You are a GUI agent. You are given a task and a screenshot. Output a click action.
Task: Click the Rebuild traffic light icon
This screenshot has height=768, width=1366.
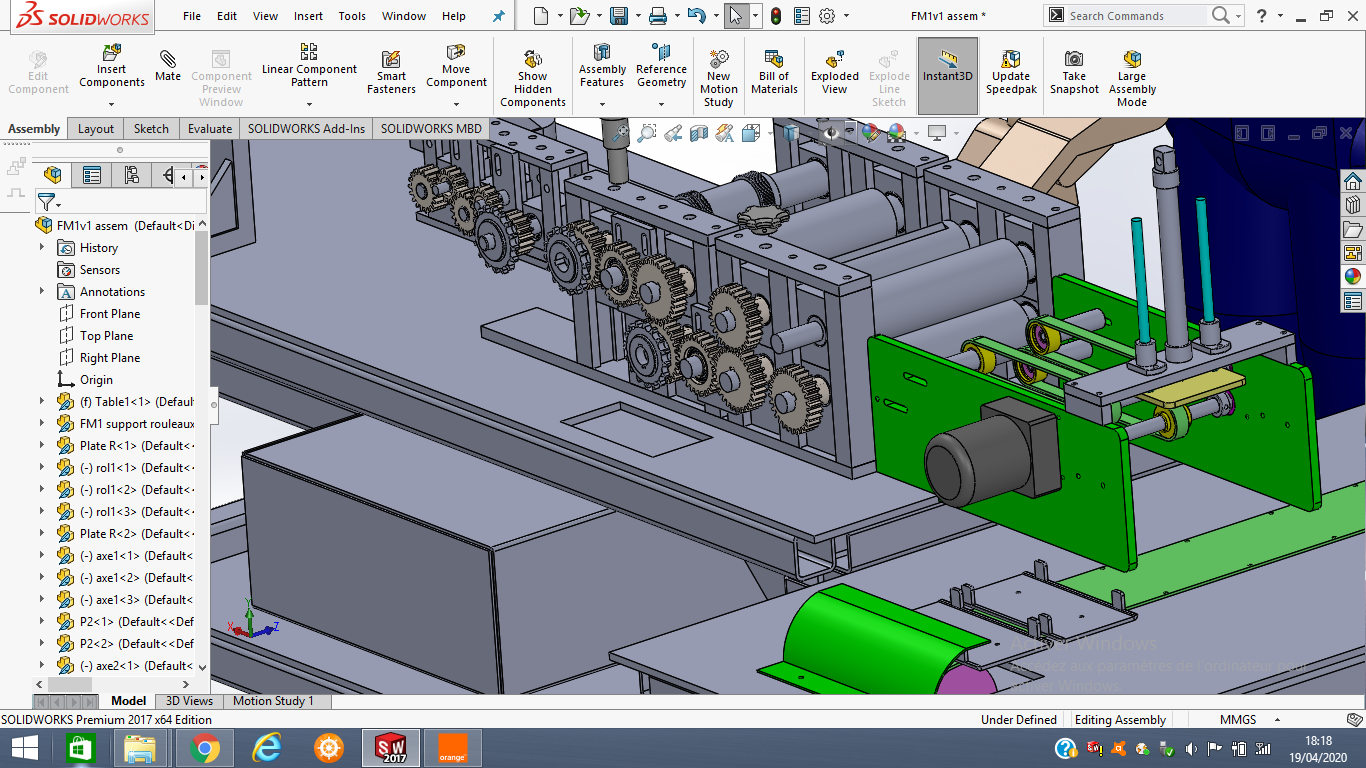tap(776, 16)
